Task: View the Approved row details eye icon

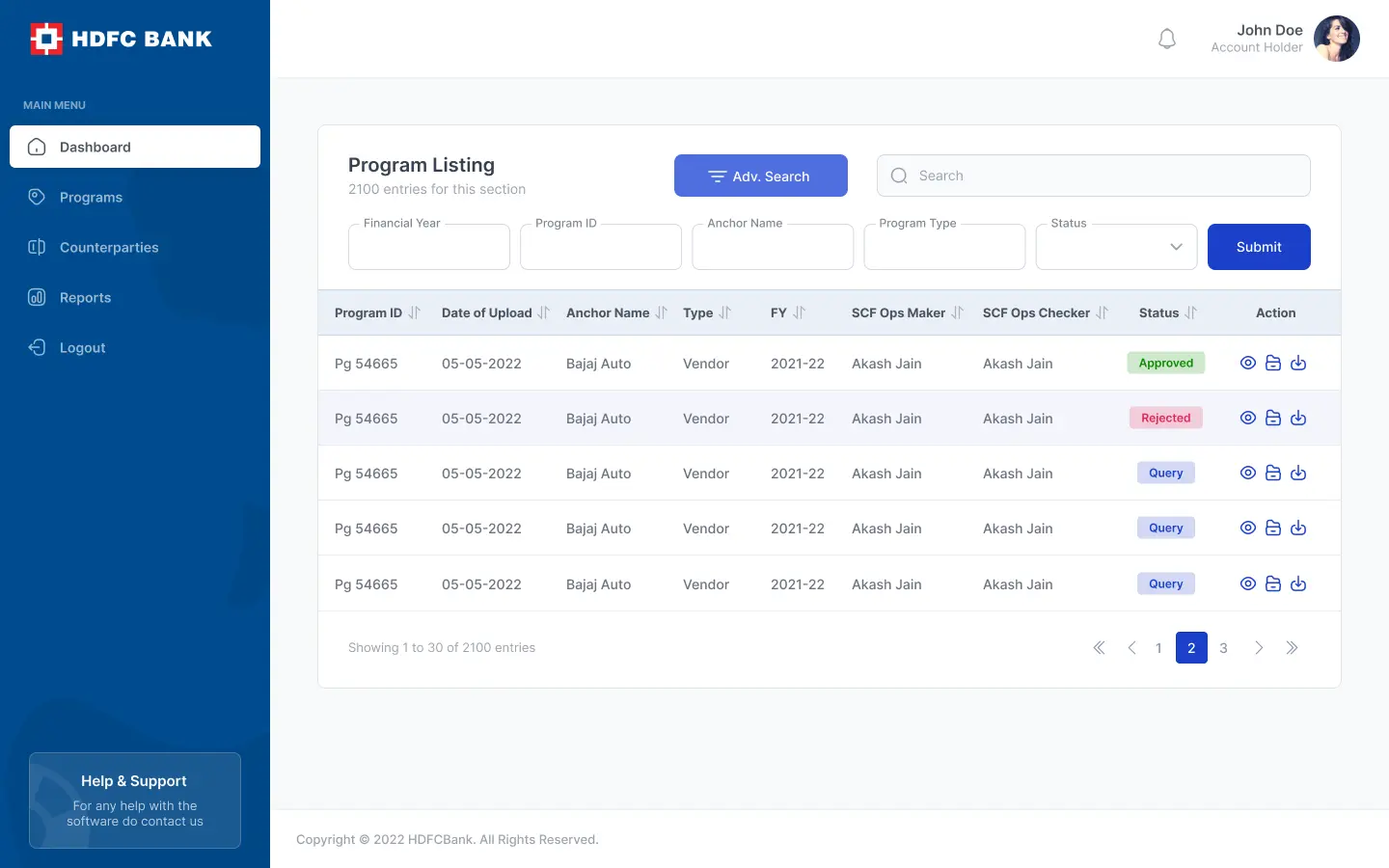Action: [1248, 363]
